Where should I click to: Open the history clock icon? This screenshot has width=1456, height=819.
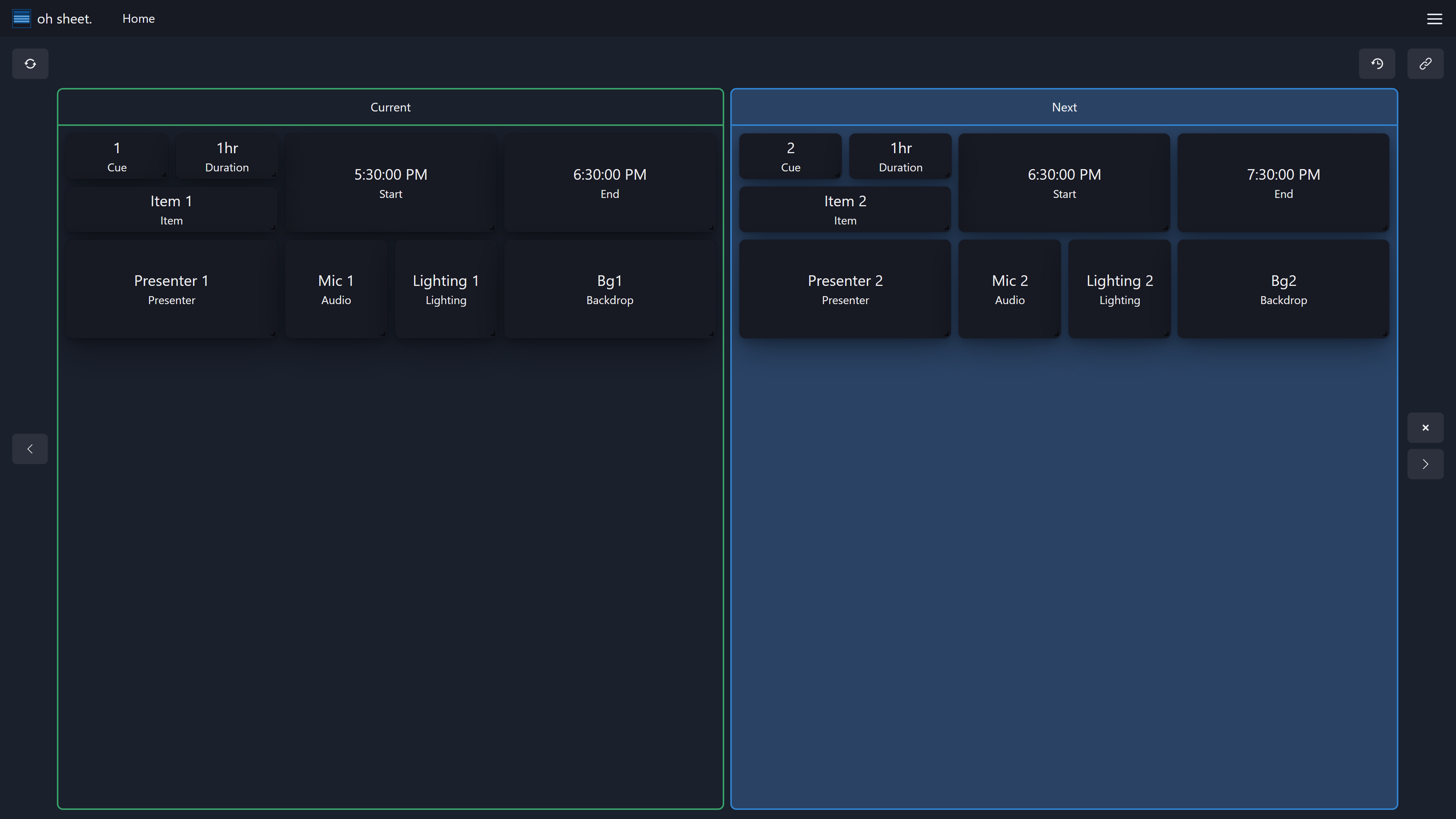1377,64
